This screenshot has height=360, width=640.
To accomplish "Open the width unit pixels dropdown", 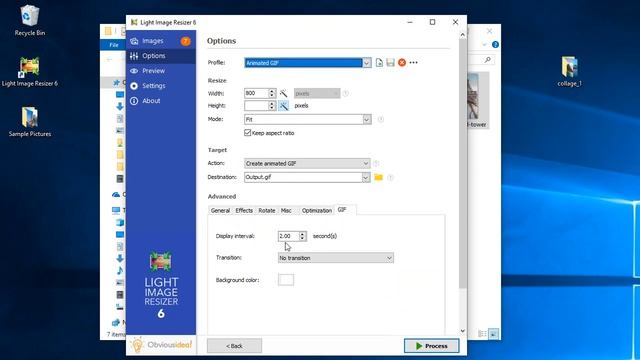I will [317, 93].
